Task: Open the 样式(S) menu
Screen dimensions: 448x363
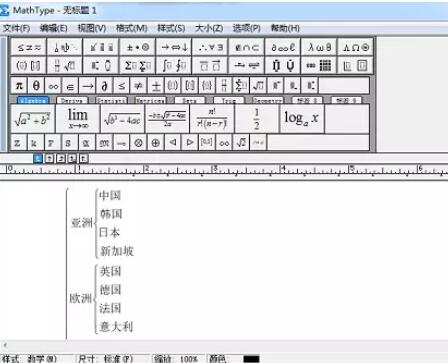Action: click(171, 28)
